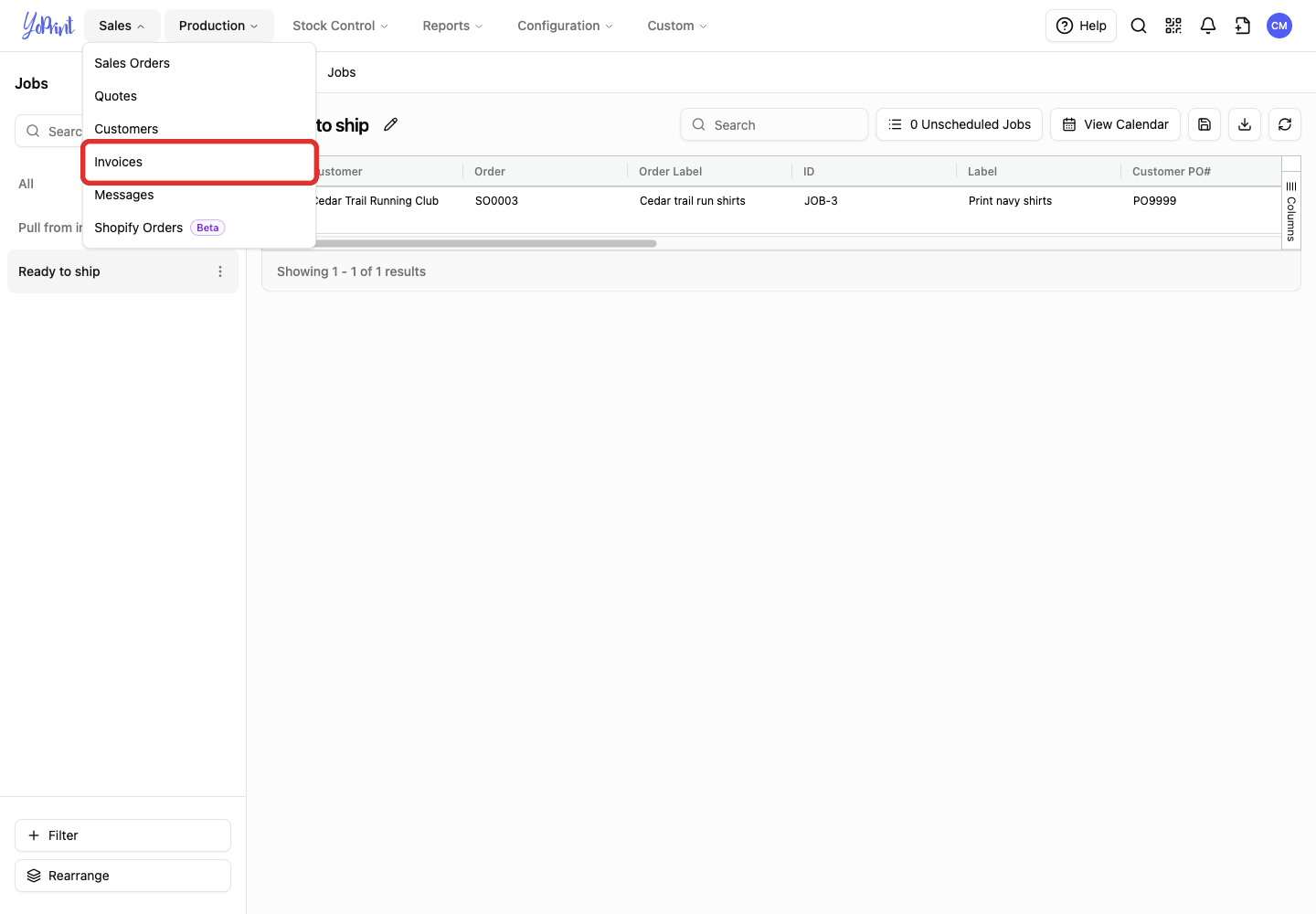Click the horizontal table scrollbar
The width and height of the screenshot is (1316, 914).
[x=486, y=243]
